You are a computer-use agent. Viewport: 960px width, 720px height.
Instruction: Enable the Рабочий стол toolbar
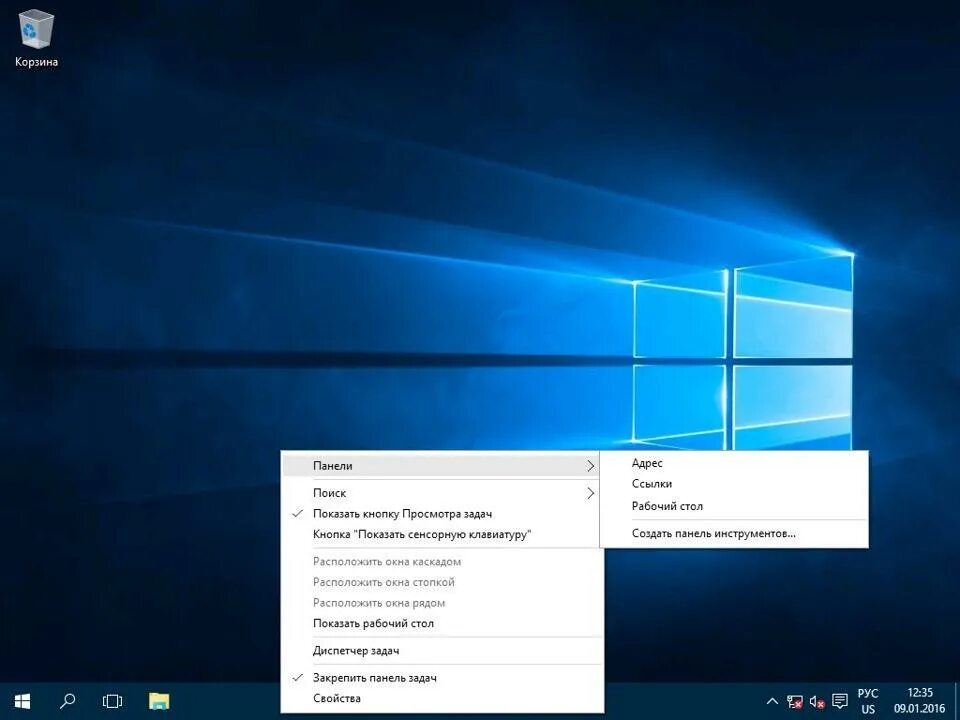(733, 506)
